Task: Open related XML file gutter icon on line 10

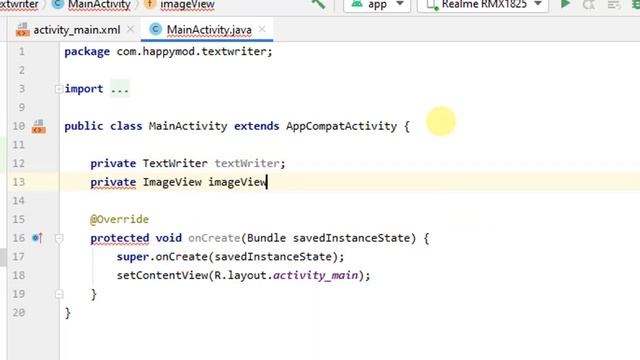Action: pos(39,126)
